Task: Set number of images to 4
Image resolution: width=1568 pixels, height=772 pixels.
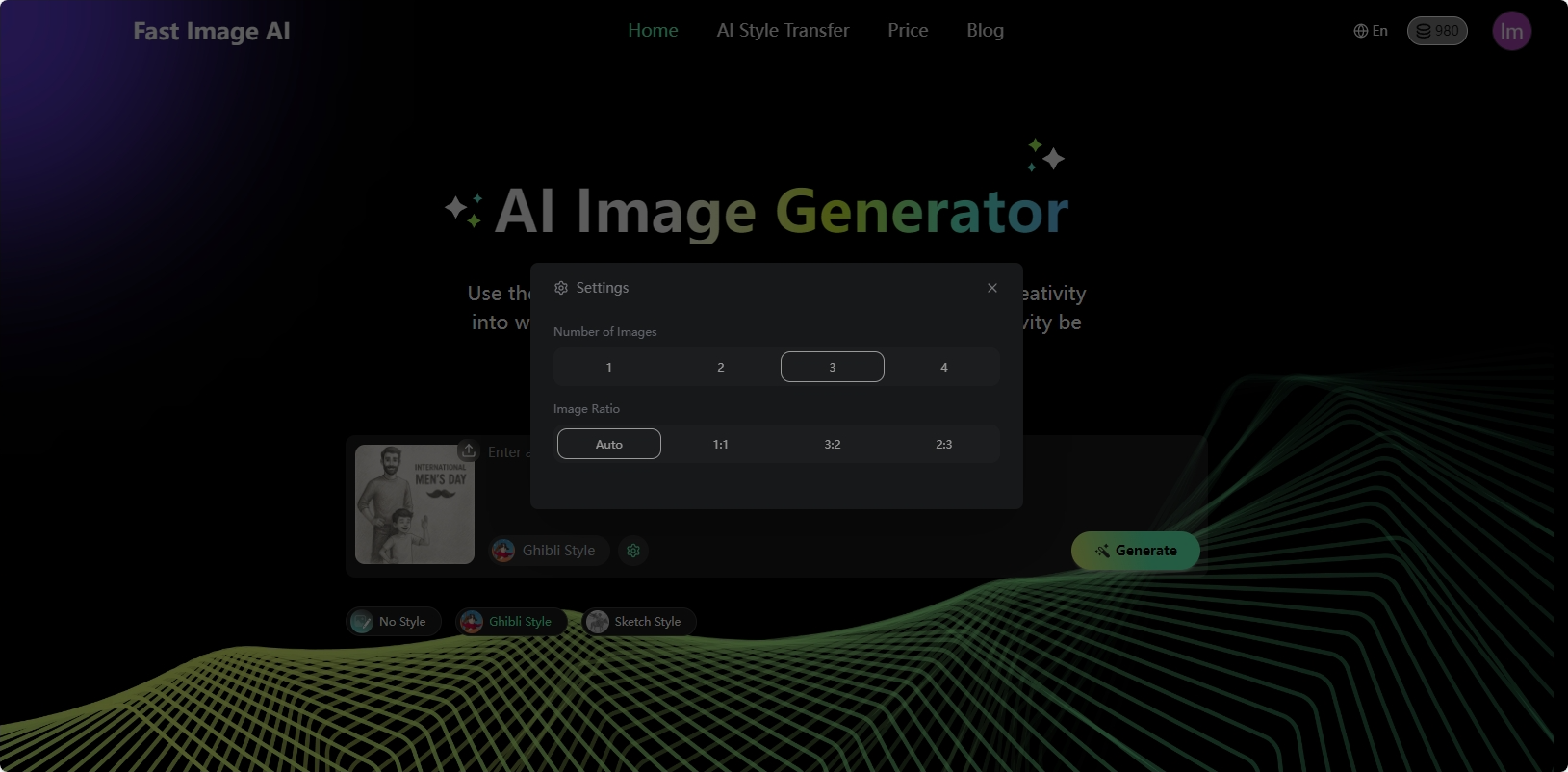Action: (943, 367)
